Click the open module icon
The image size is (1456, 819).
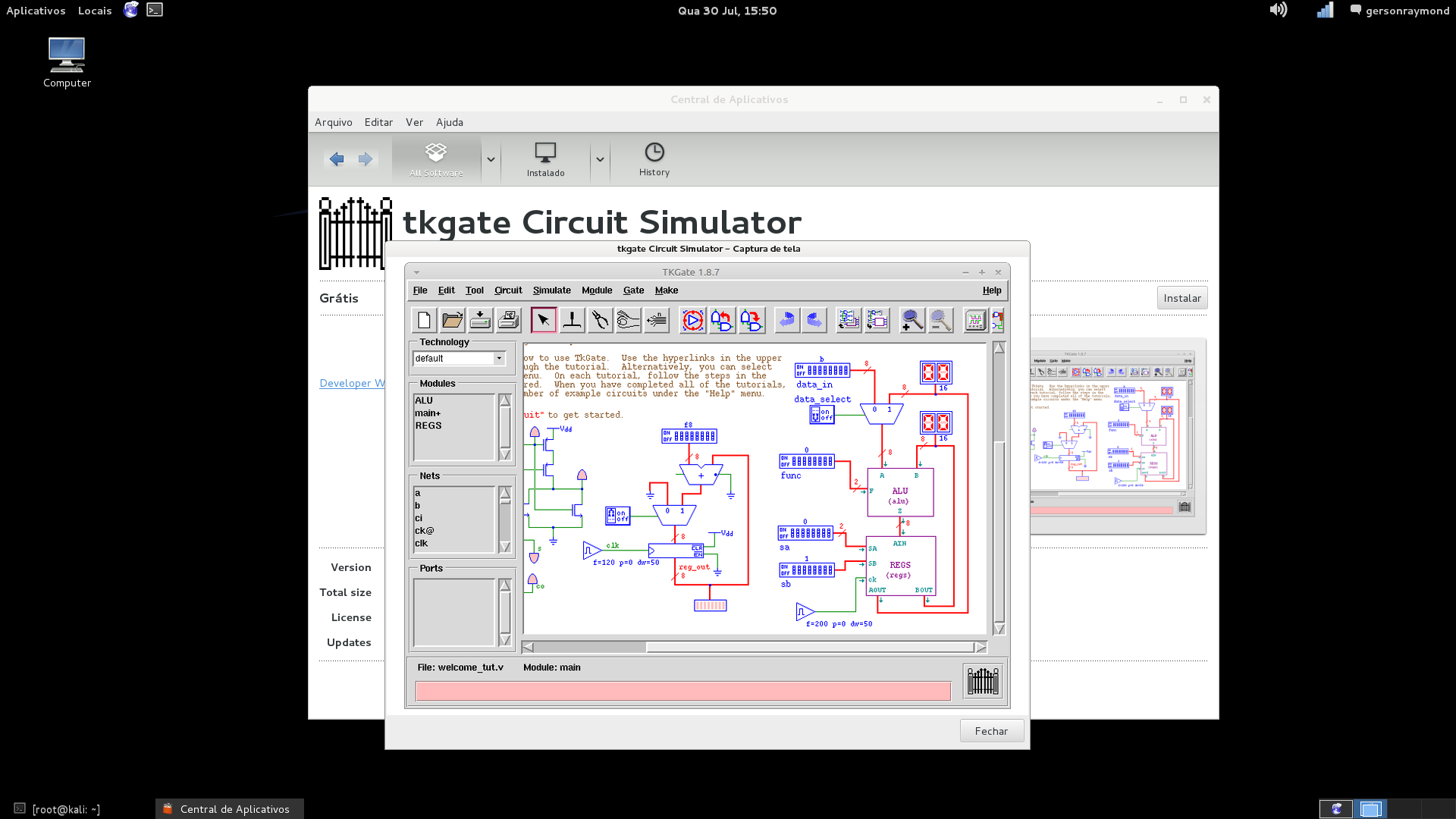point(849,320)
